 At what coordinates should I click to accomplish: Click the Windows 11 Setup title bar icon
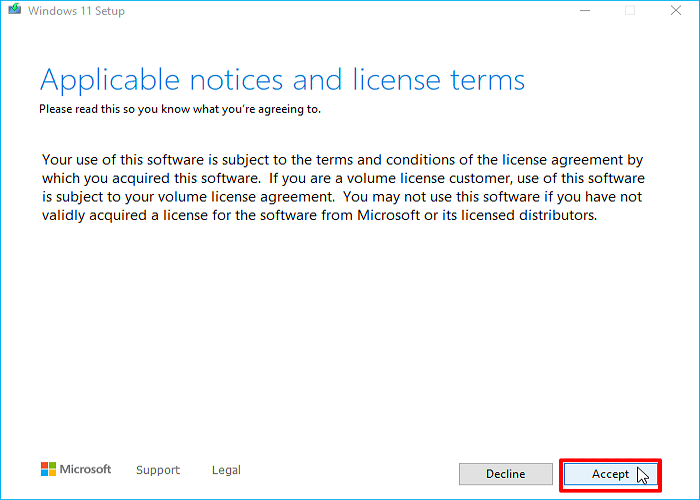[x=13, y=10]
